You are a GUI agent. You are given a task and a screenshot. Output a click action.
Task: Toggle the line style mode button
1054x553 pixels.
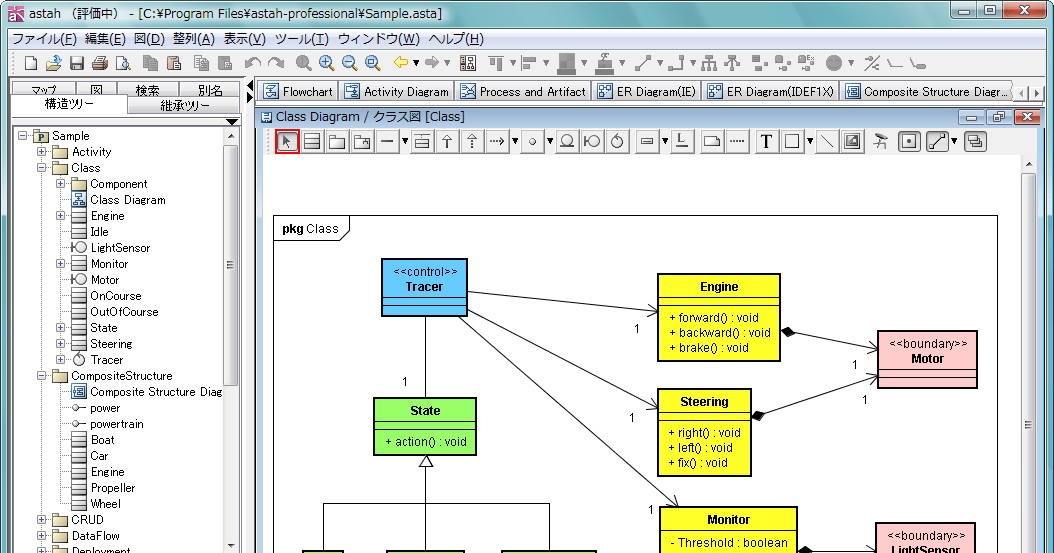click(x=936, y=142)
